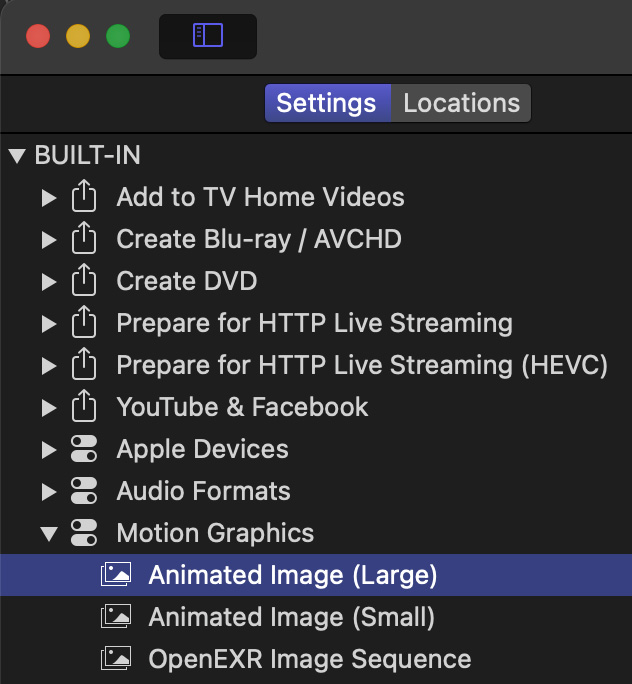Click the share icon beside Create DVD
The width and height of the screenshot is (632, 684).
pyautogui.click(x=84, y=282)
